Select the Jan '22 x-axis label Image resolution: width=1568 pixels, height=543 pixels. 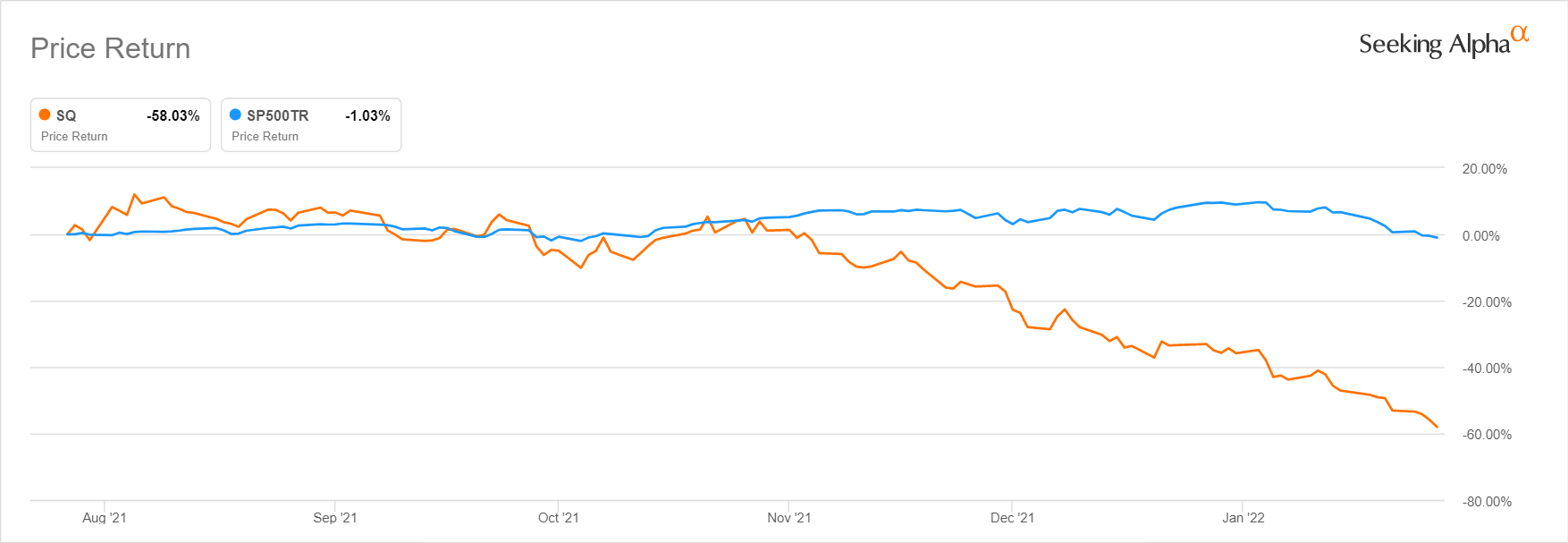coord(1243,518)
